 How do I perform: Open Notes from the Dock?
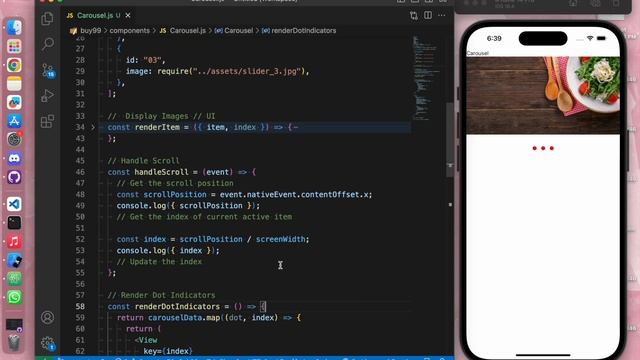pos(14,84)
